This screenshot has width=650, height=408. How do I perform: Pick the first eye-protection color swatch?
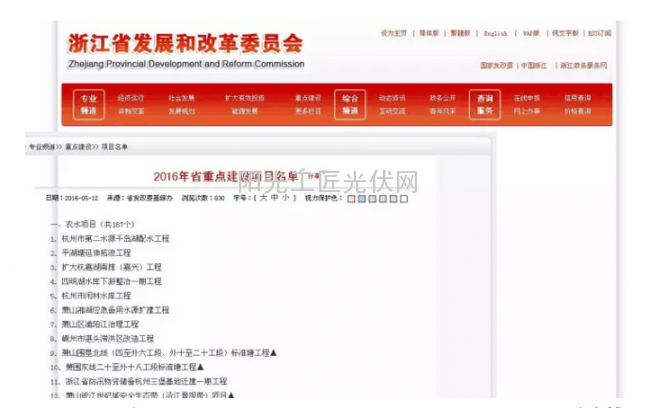pos(351,198)
